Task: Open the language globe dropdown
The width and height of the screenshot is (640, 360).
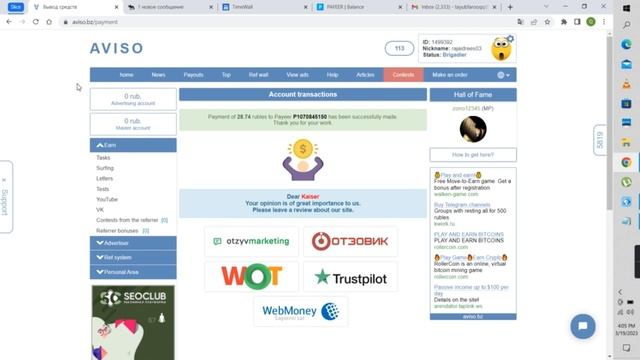Action: pyautogui.click(x=503, y=75)
